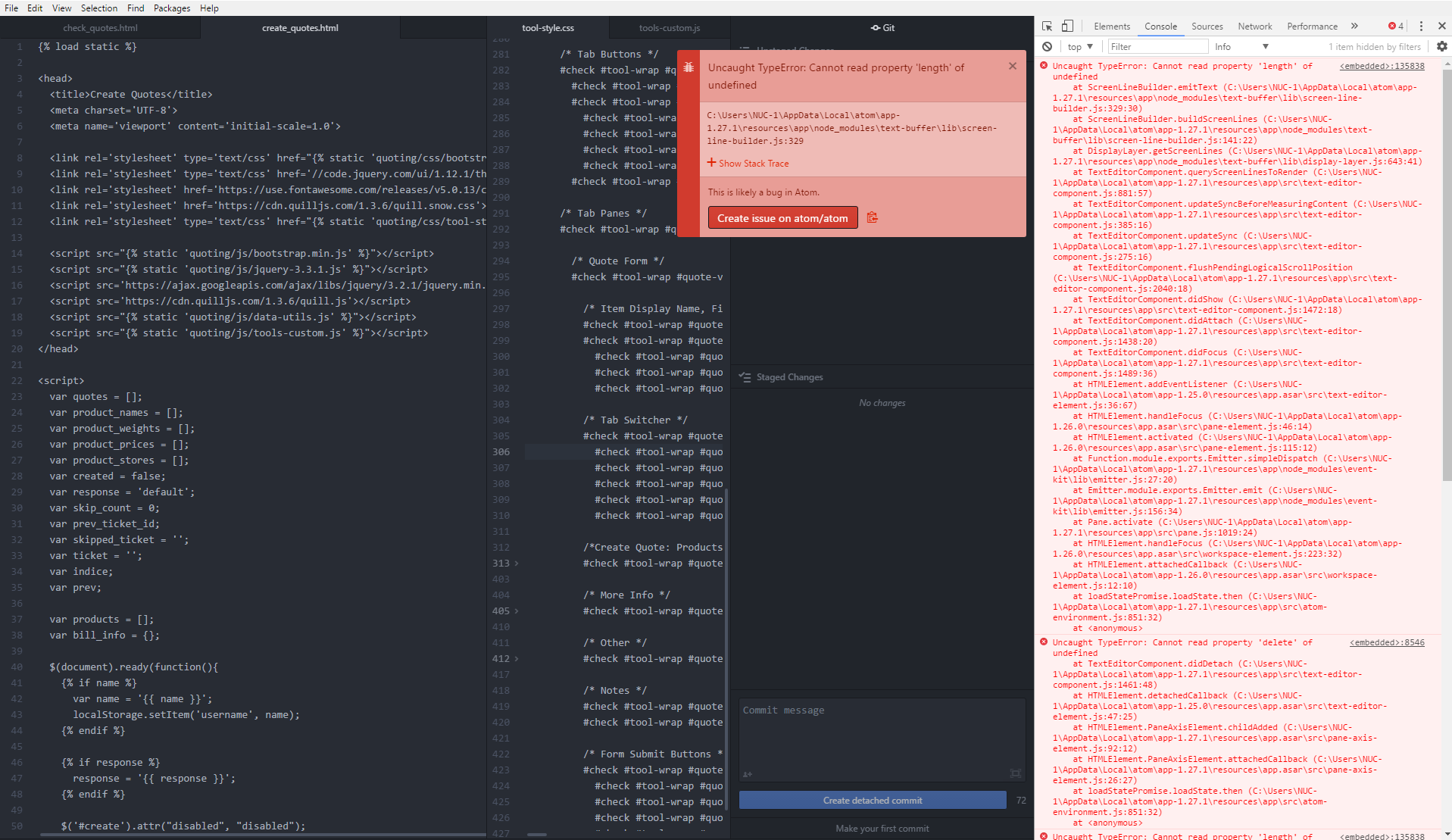Show Stack Trace in the error notification
This screenshot has width=1452, height=840.
pyautogui.click(x=748, y=163)
